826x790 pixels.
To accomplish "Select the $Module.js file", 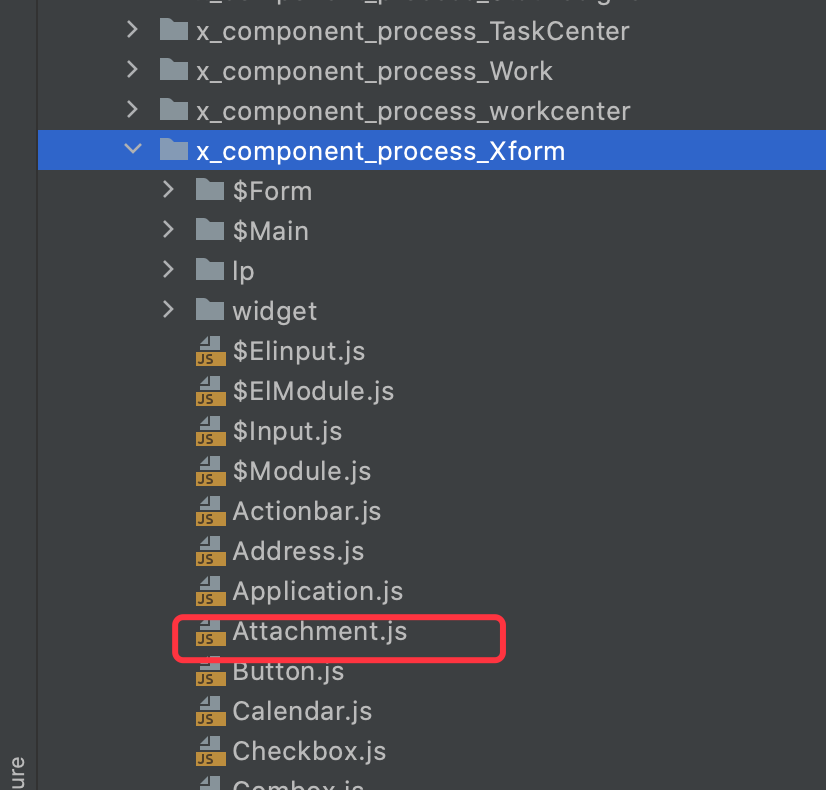I will pyautogui.click(x=301, y=471).
